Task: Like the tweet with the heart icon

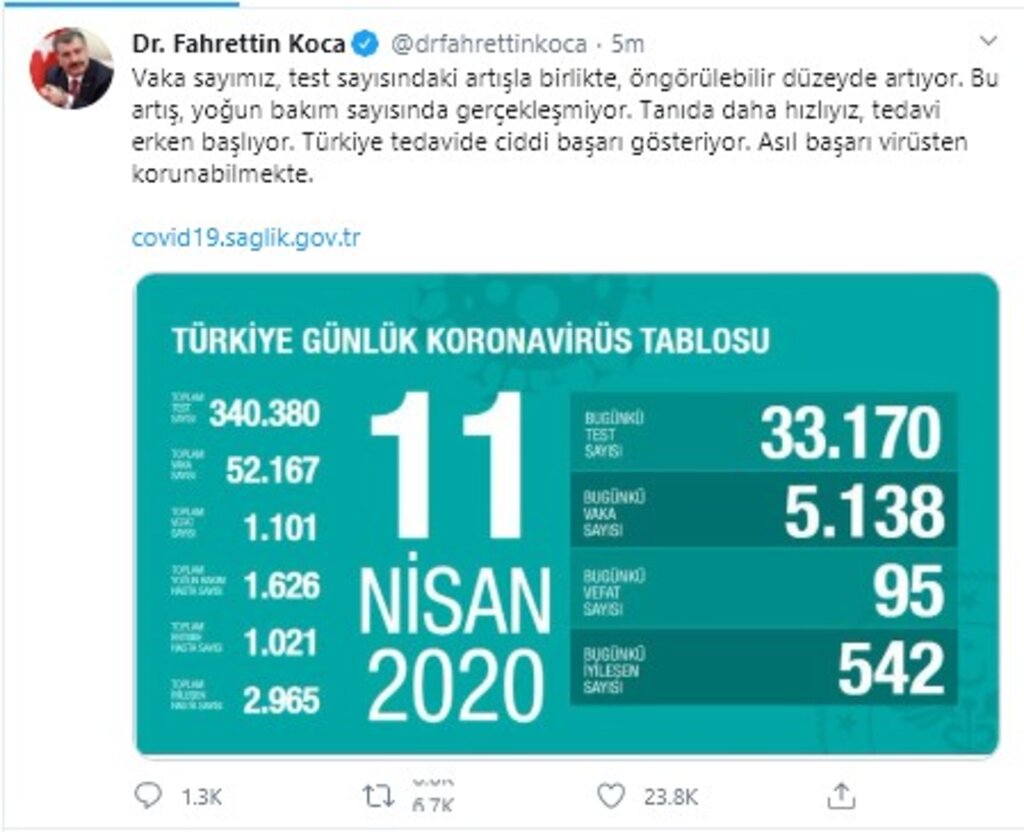Action: [610, 796]
